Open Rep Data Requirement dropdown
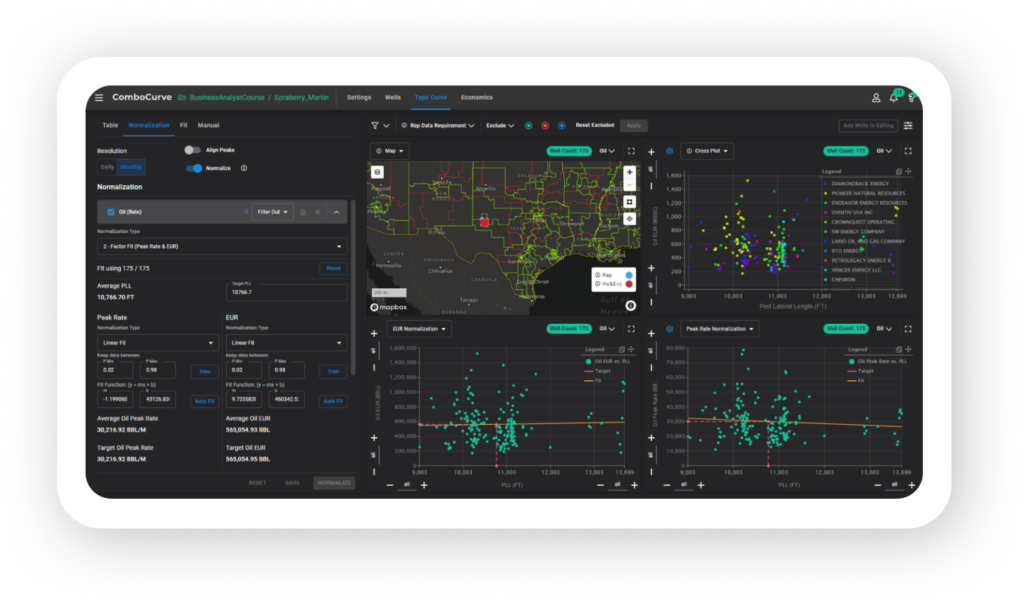Viewport: 1024px width, 601px height. [x=438, y=125]
